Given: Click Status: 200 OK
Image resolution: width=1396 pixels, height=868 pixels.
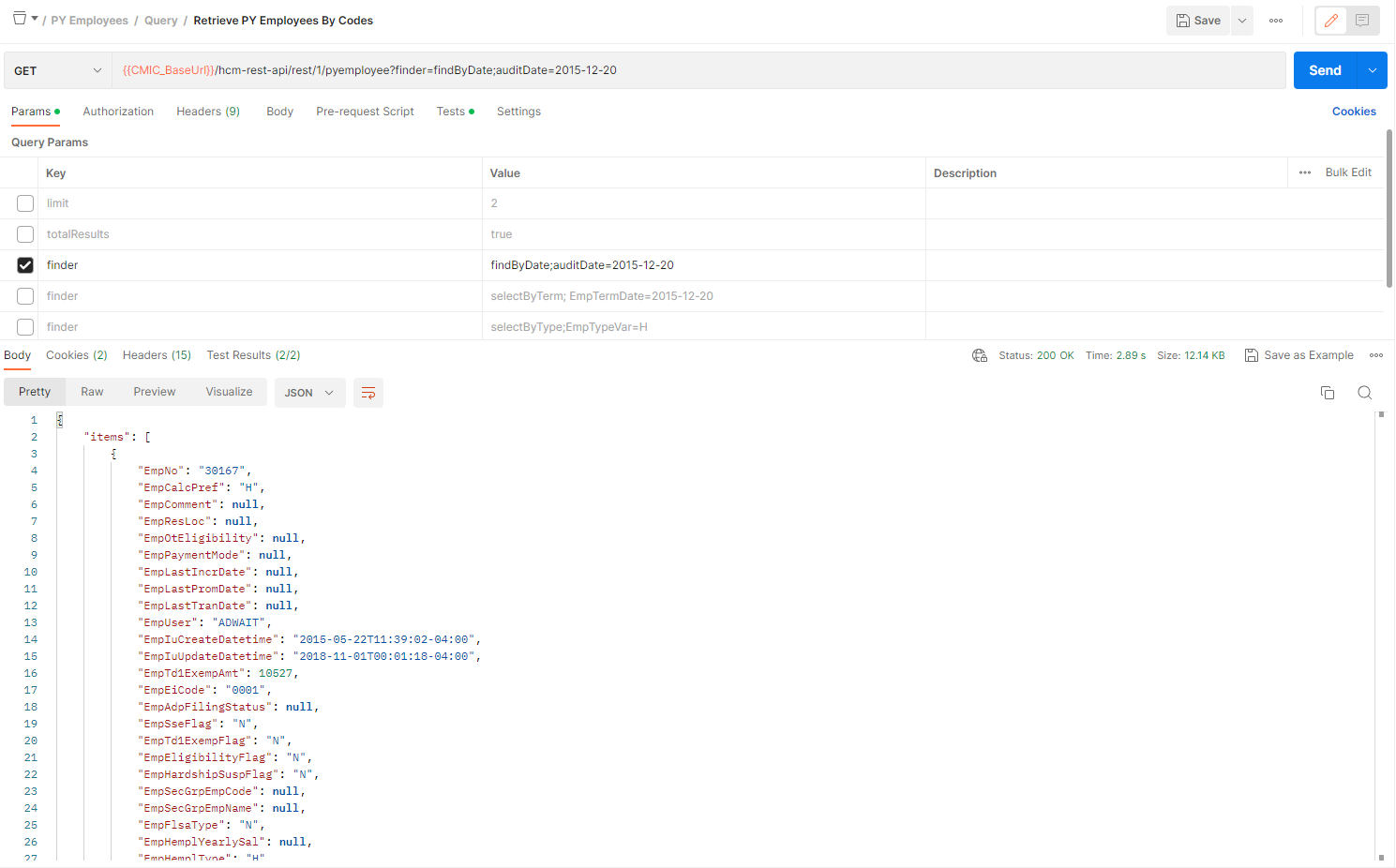Looking at the screenshot, I should 1036,355.
